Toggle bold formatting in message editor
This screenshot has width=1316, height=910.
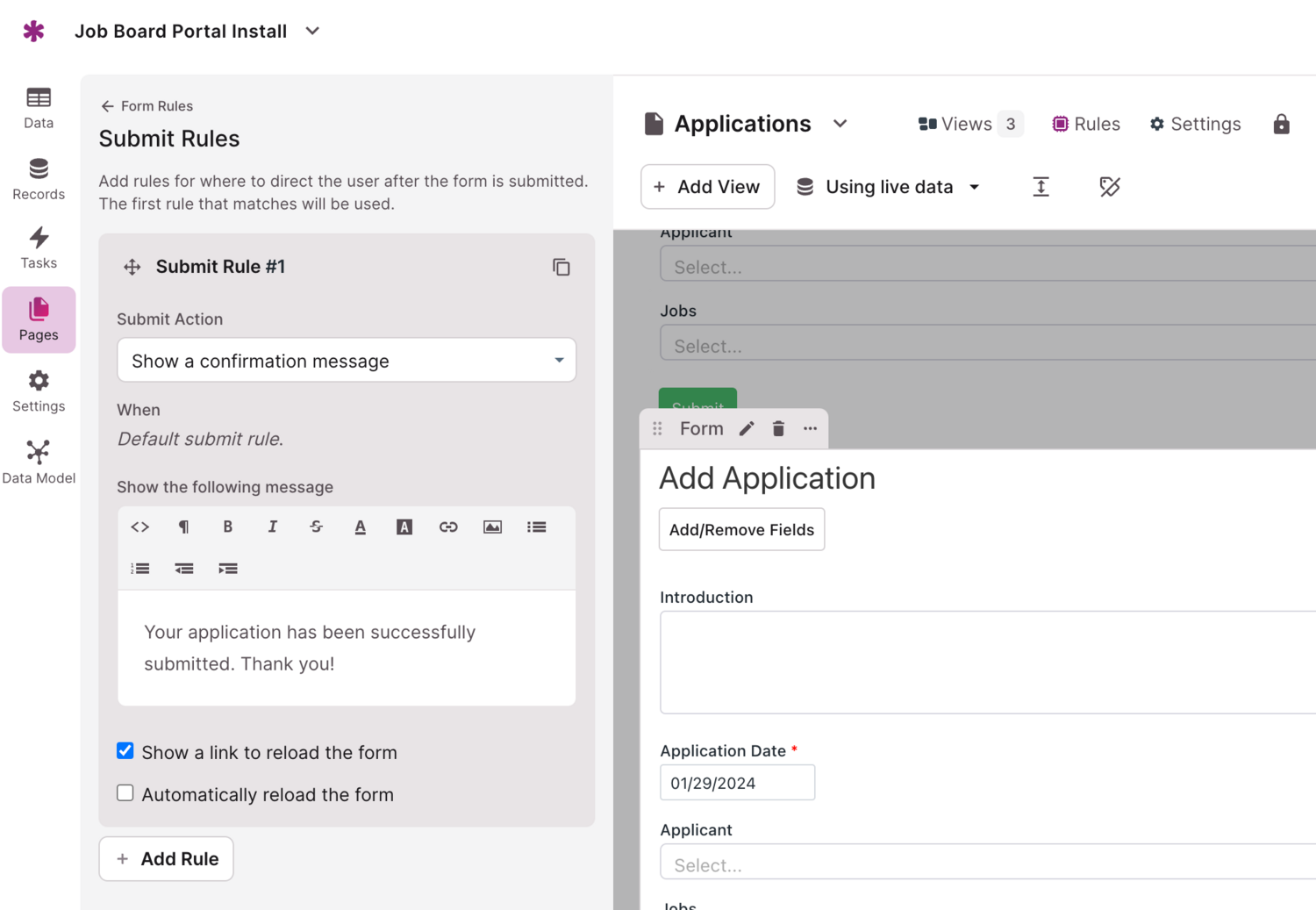[x=228, y=527]
